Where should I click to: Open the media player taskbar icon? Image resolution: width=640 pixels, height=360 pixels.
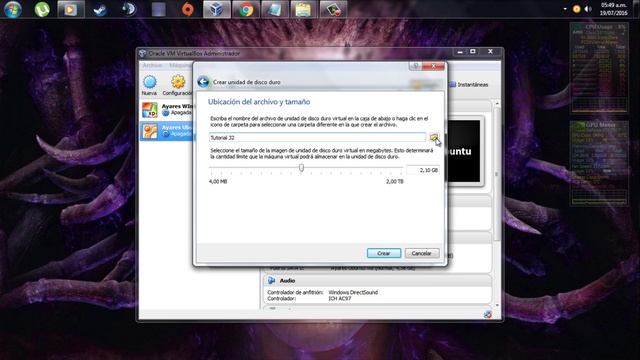(x=71, y=9)
